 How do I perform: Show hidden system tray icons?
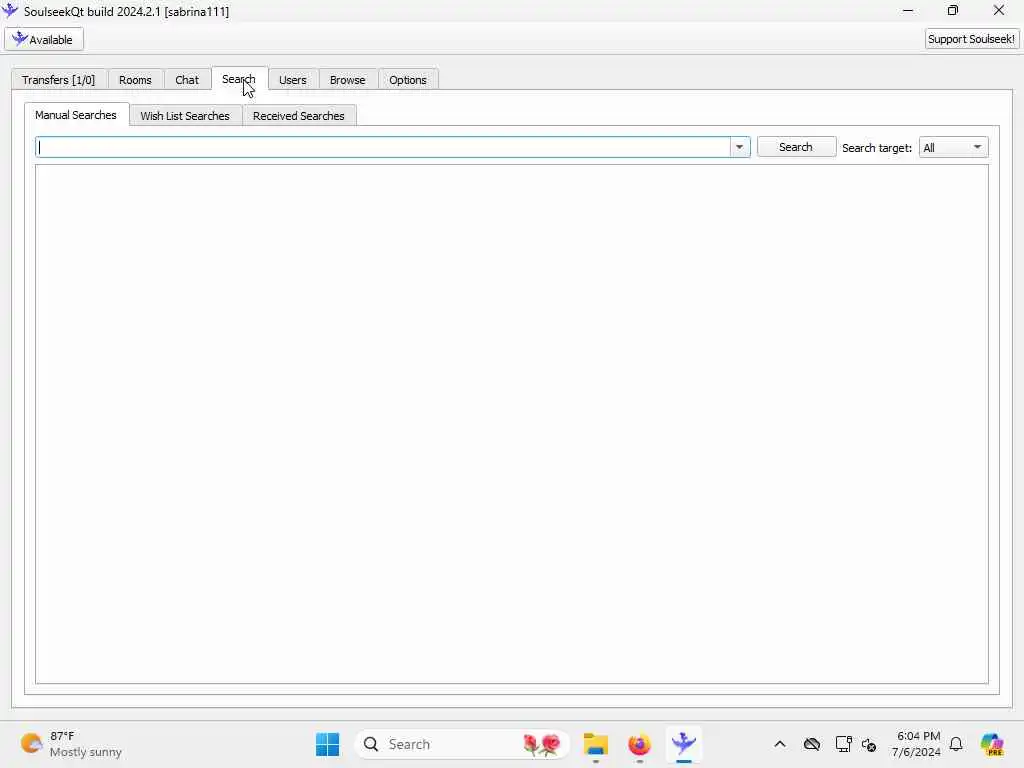click(780, 744)
